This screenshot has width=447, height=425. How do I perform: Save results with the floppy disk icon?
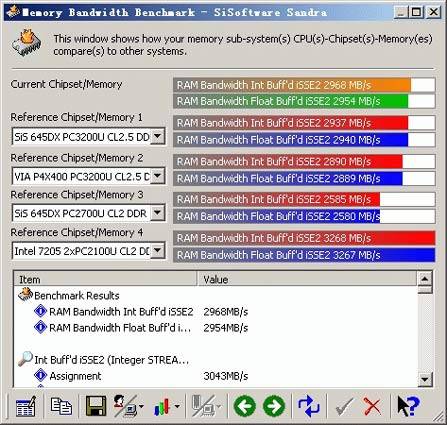pyautogui.click(x=96, y=406)
